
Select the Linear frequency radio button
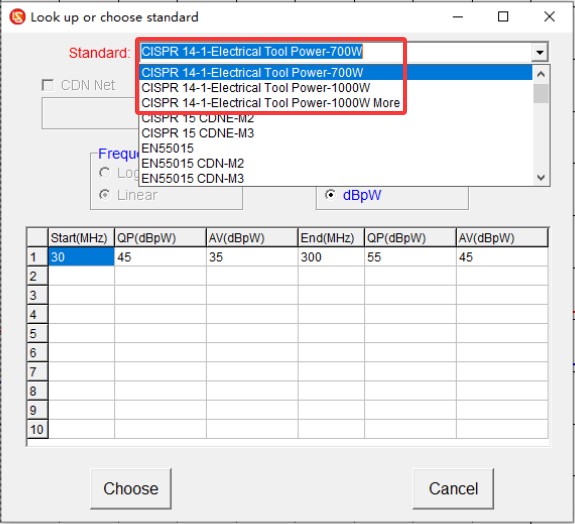[x=105, y=195]
